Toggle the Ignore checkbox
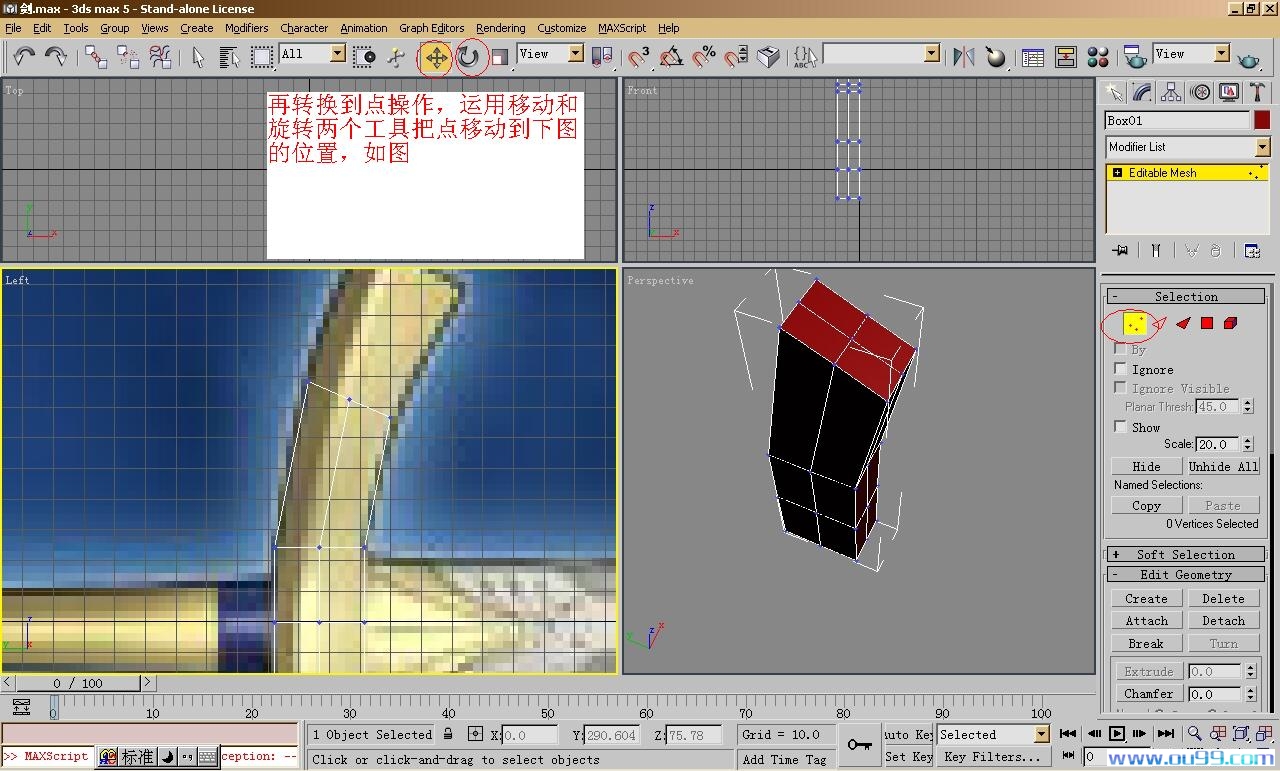Viewport: 1280px width, 771px height. 1121,369
